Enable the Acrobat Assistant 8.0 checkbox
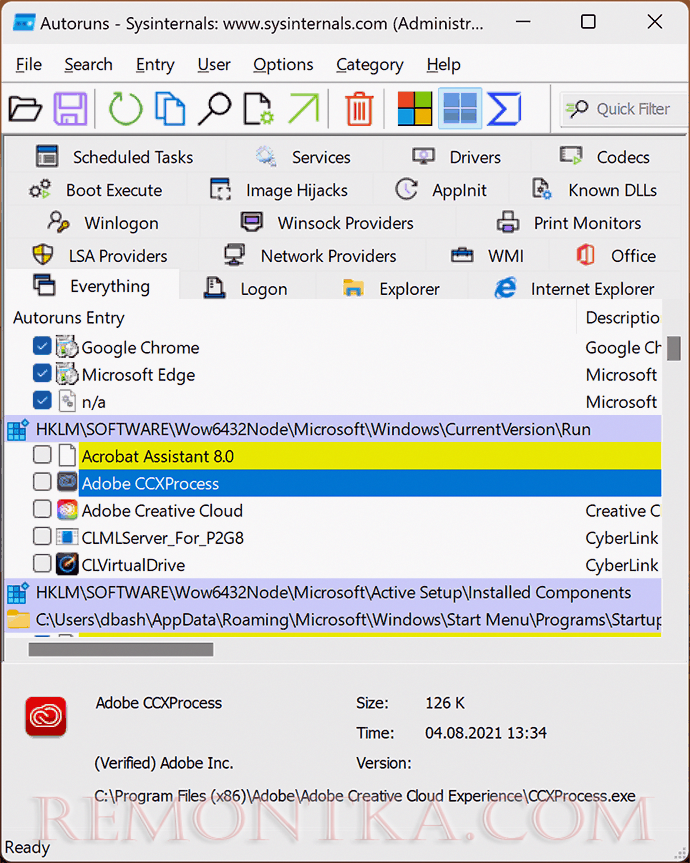The image size is (690, 863). [x=42, y=455]
